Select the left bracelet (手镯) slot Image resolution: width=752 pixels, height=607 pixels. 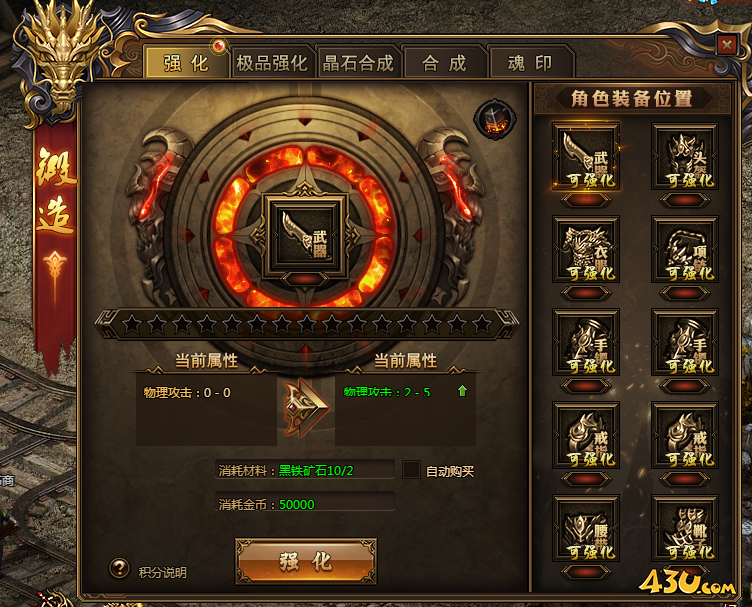click(x=586, y=342)
